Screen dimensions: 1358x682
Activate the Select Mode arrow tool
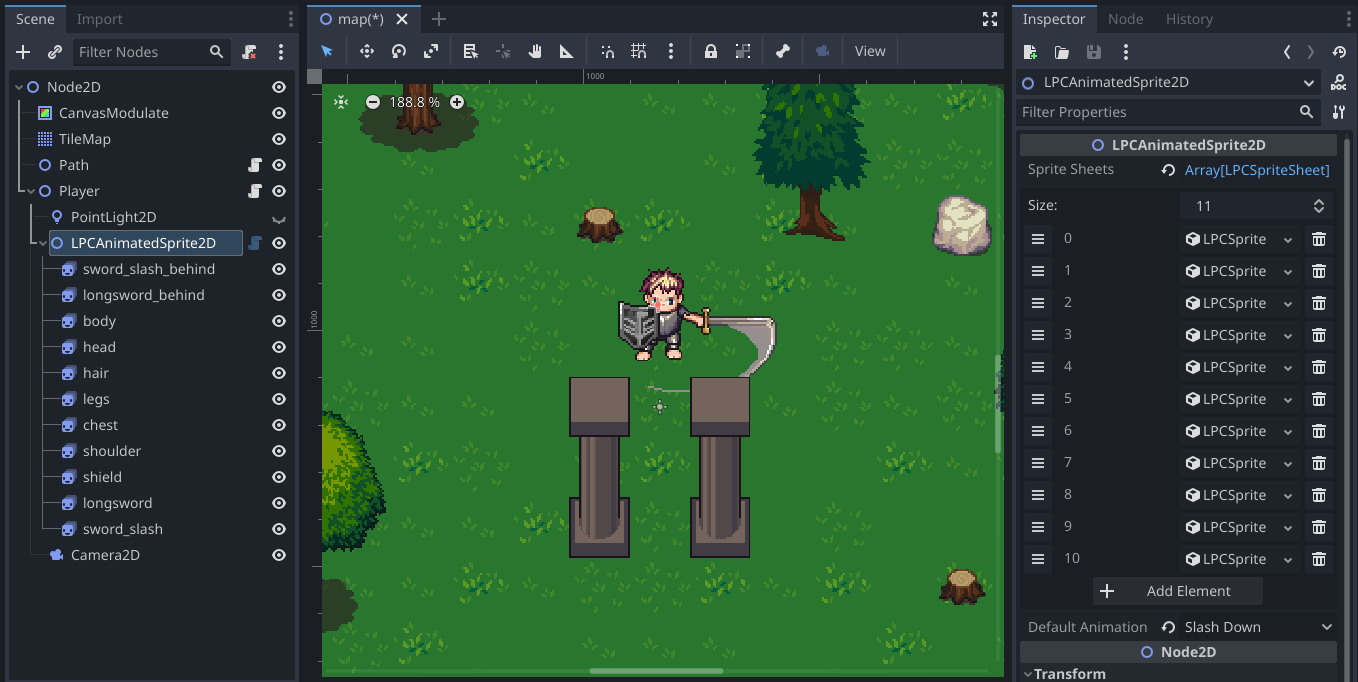[x=326, y=51]
